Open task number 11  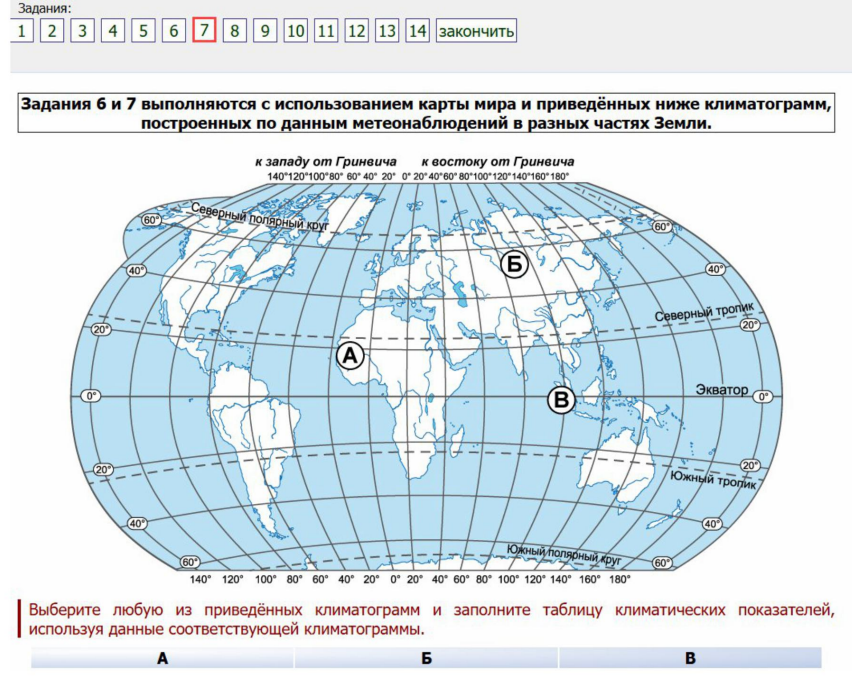coord(326,31)
